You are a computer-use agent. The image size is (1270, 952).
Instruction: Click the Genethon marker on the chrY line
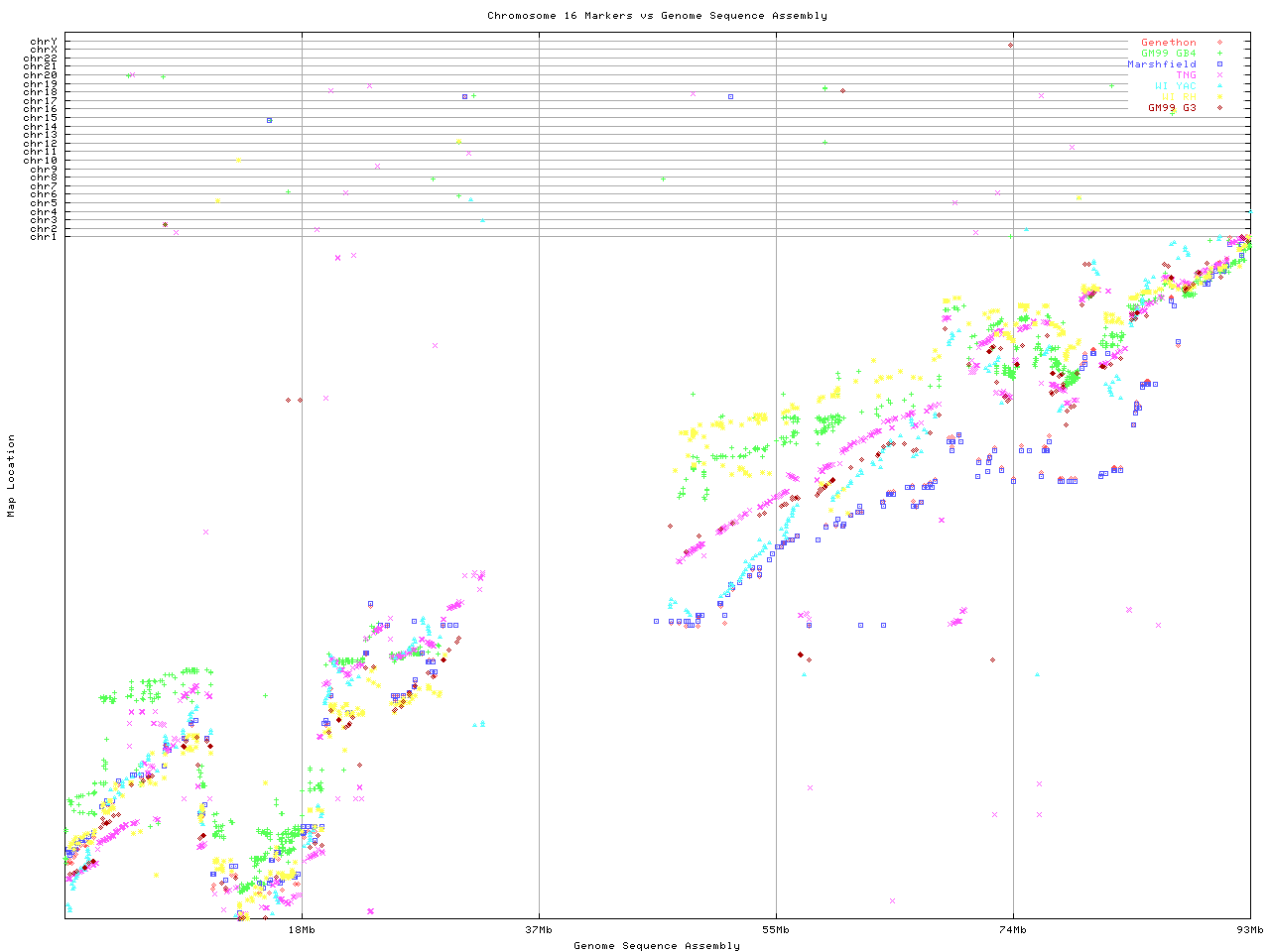pos(1010,45)
